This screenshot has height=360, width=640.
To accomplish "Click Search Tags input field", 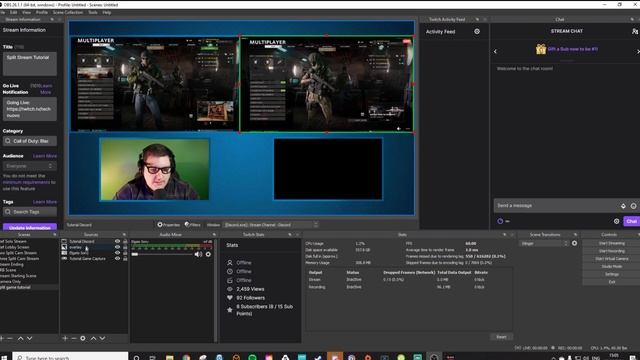I will click(30, 212).
